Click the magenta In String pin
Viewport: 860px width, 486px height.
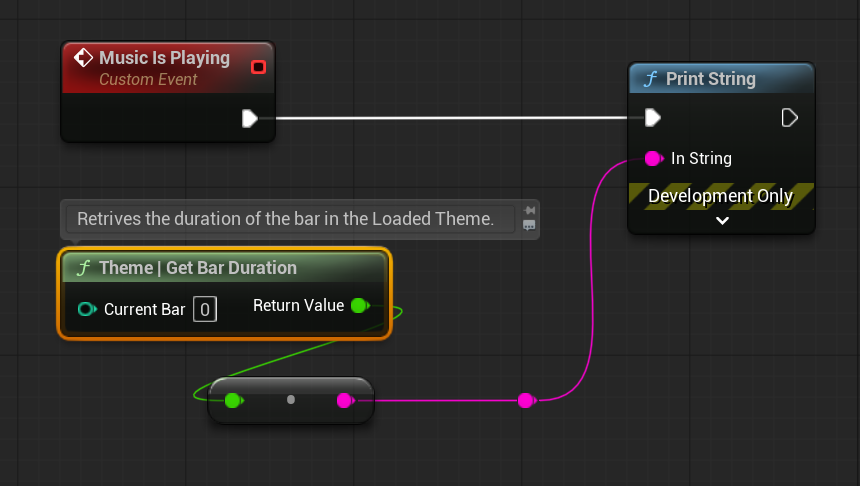click(653, 158)
